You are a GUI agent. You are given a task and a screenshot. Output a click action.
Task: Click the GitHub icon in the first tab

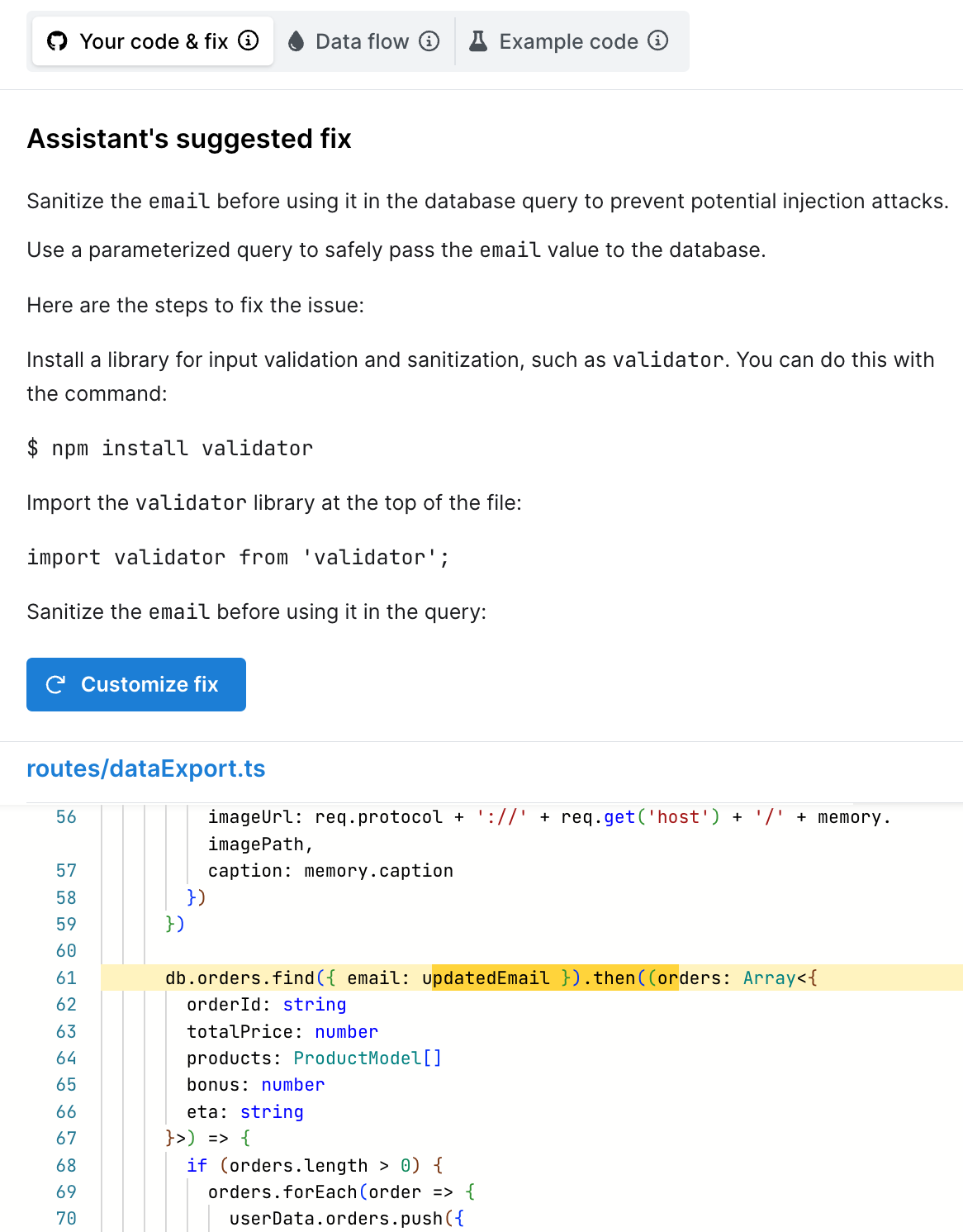click(x=57, y=41)
